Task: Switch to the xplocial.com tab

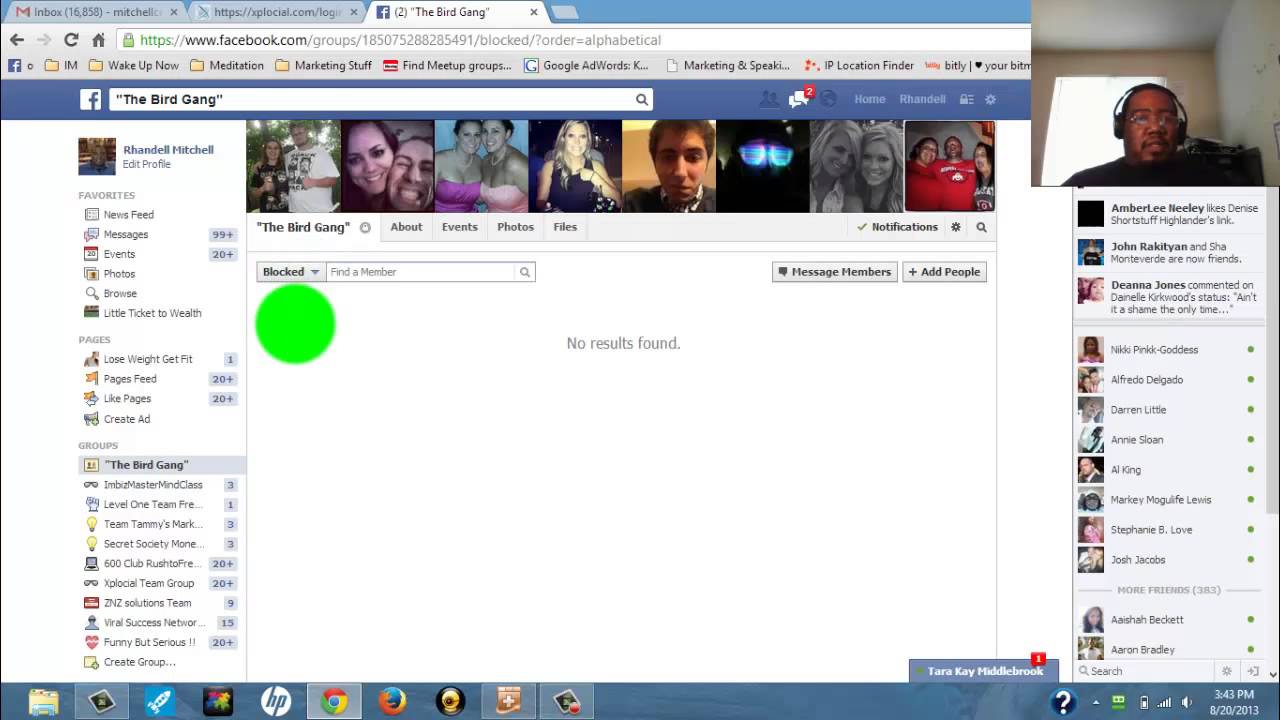Action: tap(276, 12)
